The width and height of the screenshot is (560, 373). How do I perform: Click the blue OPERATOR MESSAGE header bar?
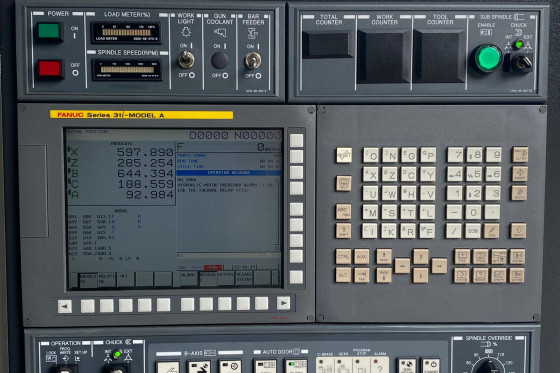(x=229, y=173)
